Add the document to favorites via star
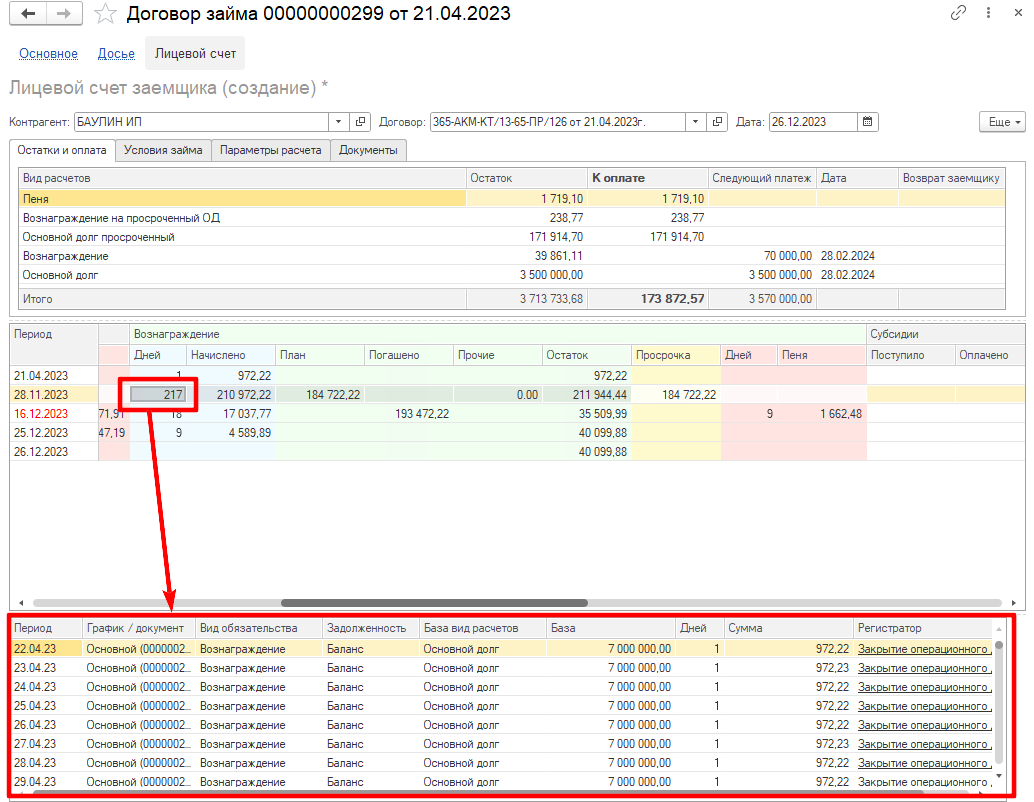 [x=106, y=13]
